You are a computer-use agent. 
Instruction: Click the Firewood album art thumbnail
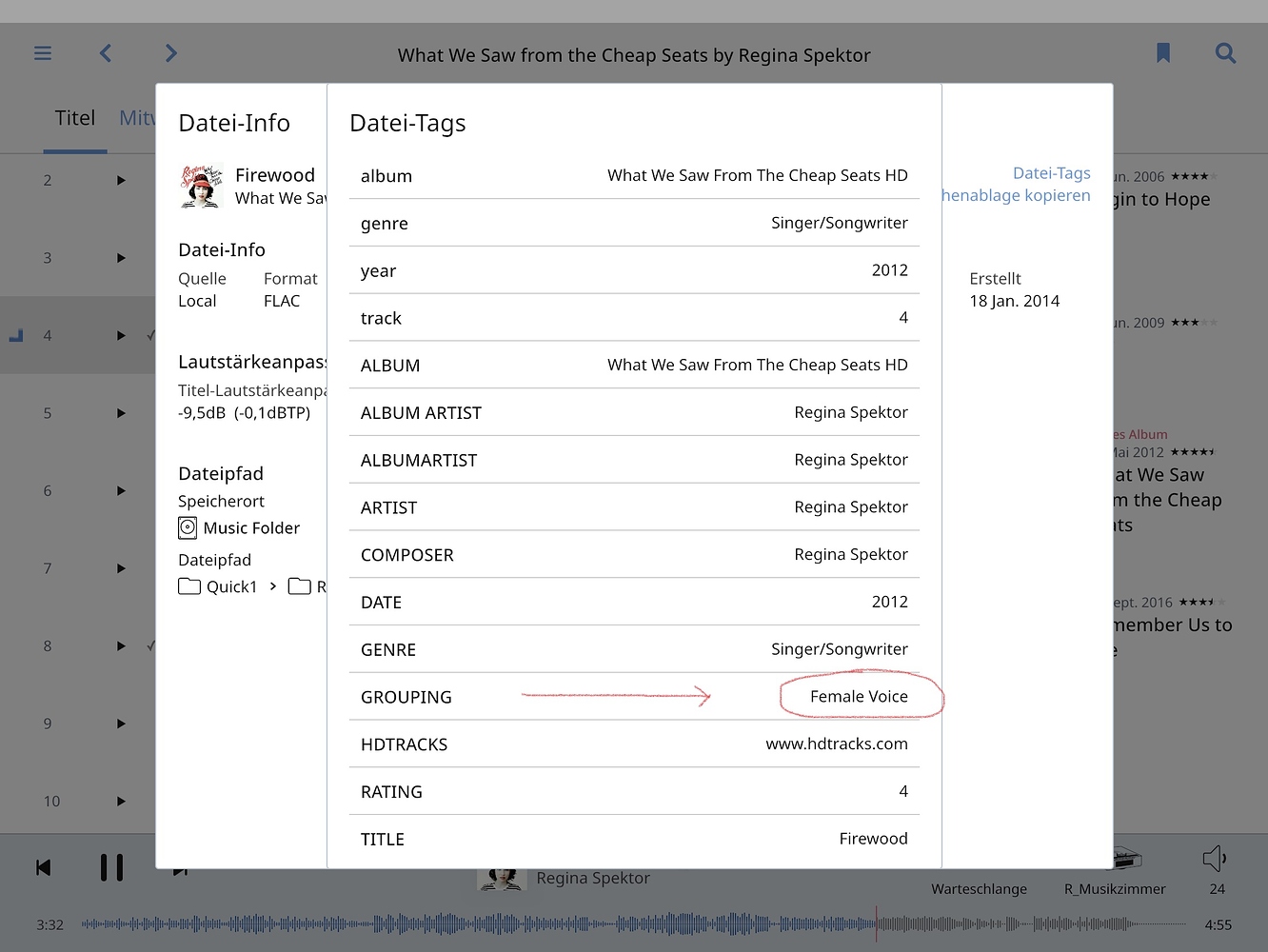tap(201, 186)
